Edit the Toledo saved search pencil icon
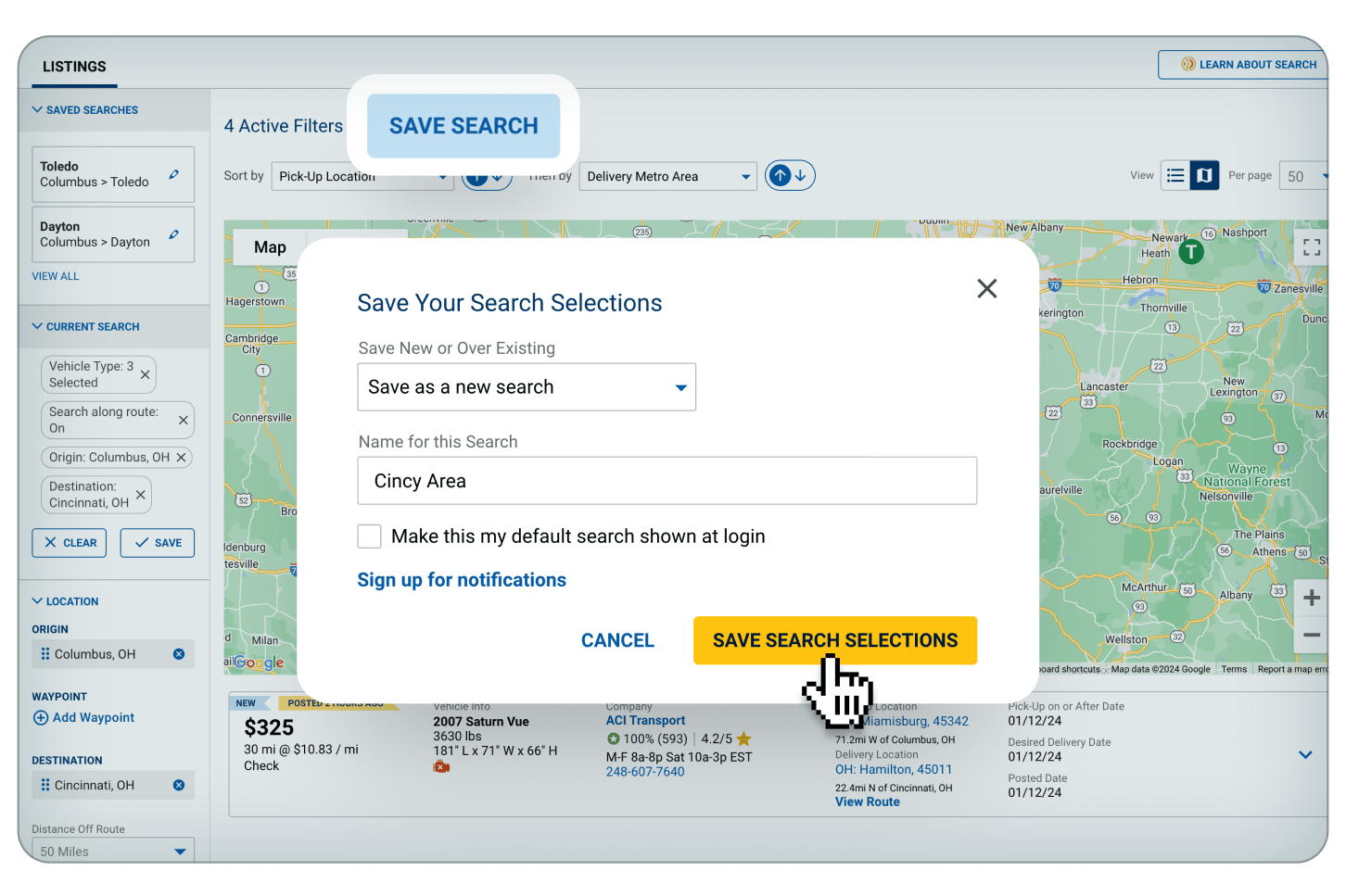 pos(173,174)
